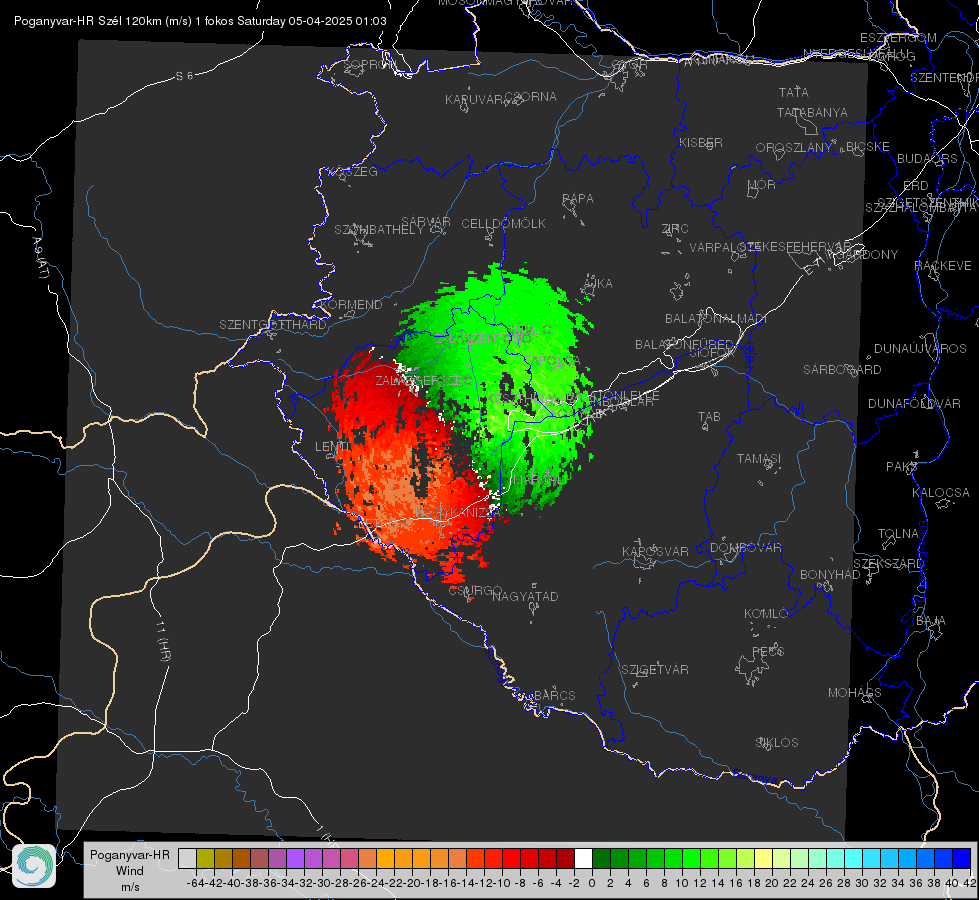The height and width of the screenshot is (900, 979).
Task: Click the CSORNA city label
Action: [531, 96]
